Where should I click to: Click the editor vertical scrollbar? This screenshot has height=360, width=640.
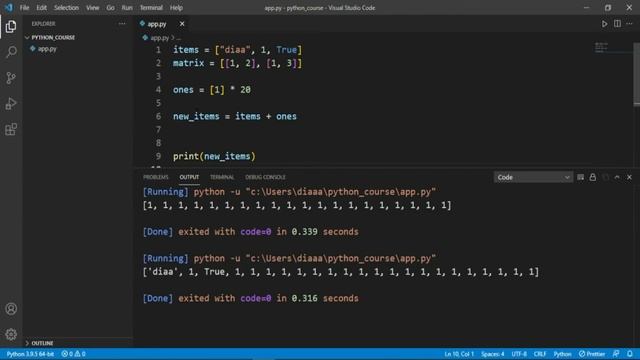pos(636,74)
